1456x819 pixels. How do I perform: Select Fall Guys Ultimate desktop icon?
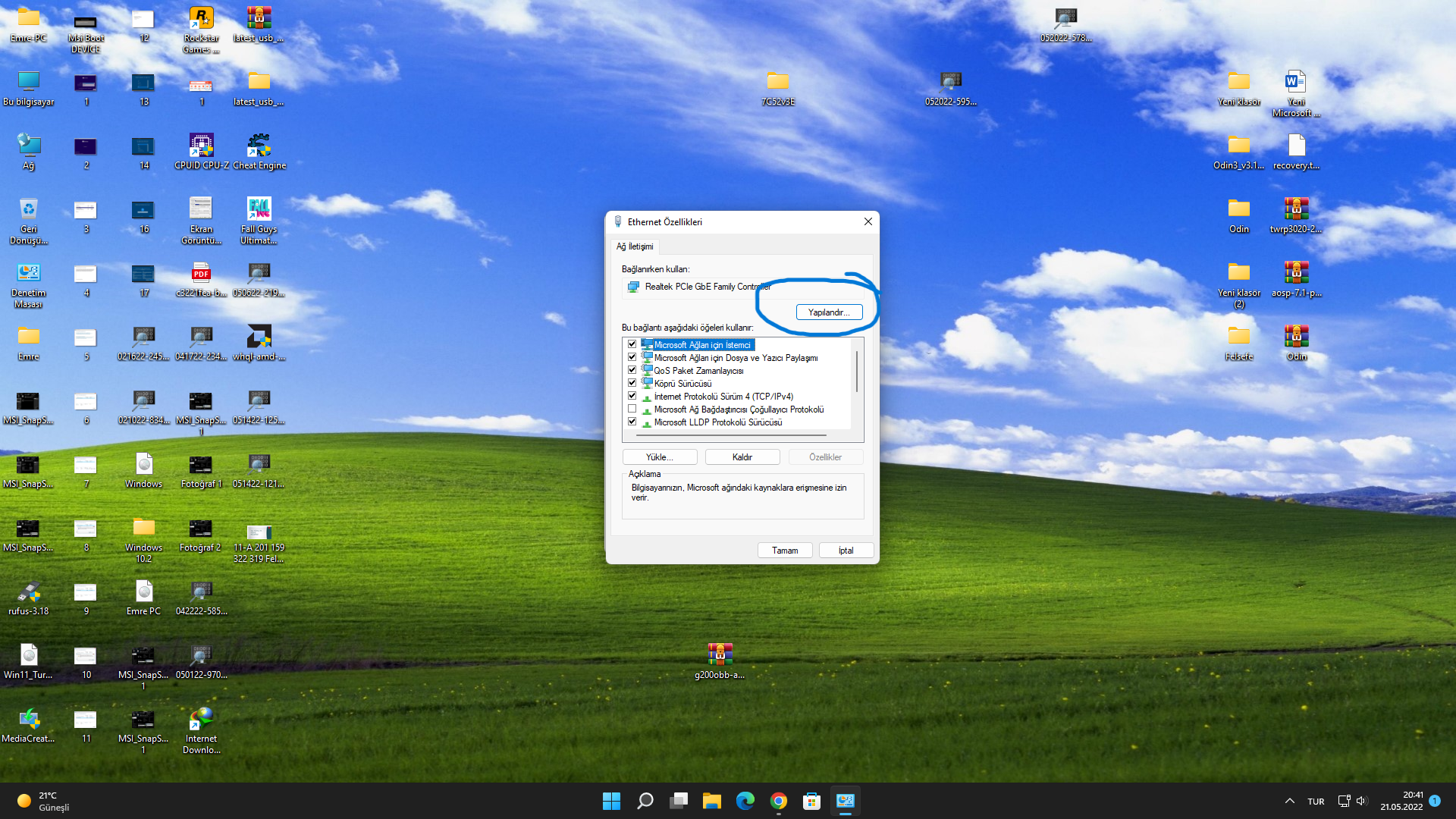point(259,221)
